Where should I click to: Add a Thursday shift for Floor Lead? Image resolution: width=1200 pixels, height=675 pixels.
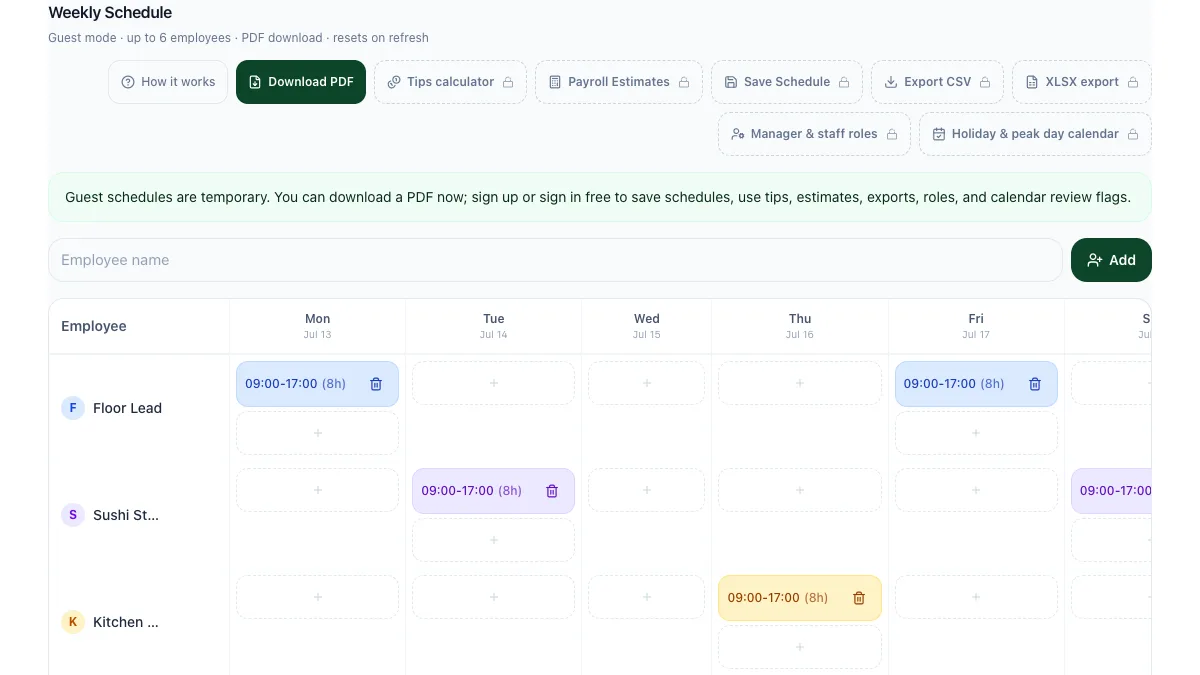(800, 383)
